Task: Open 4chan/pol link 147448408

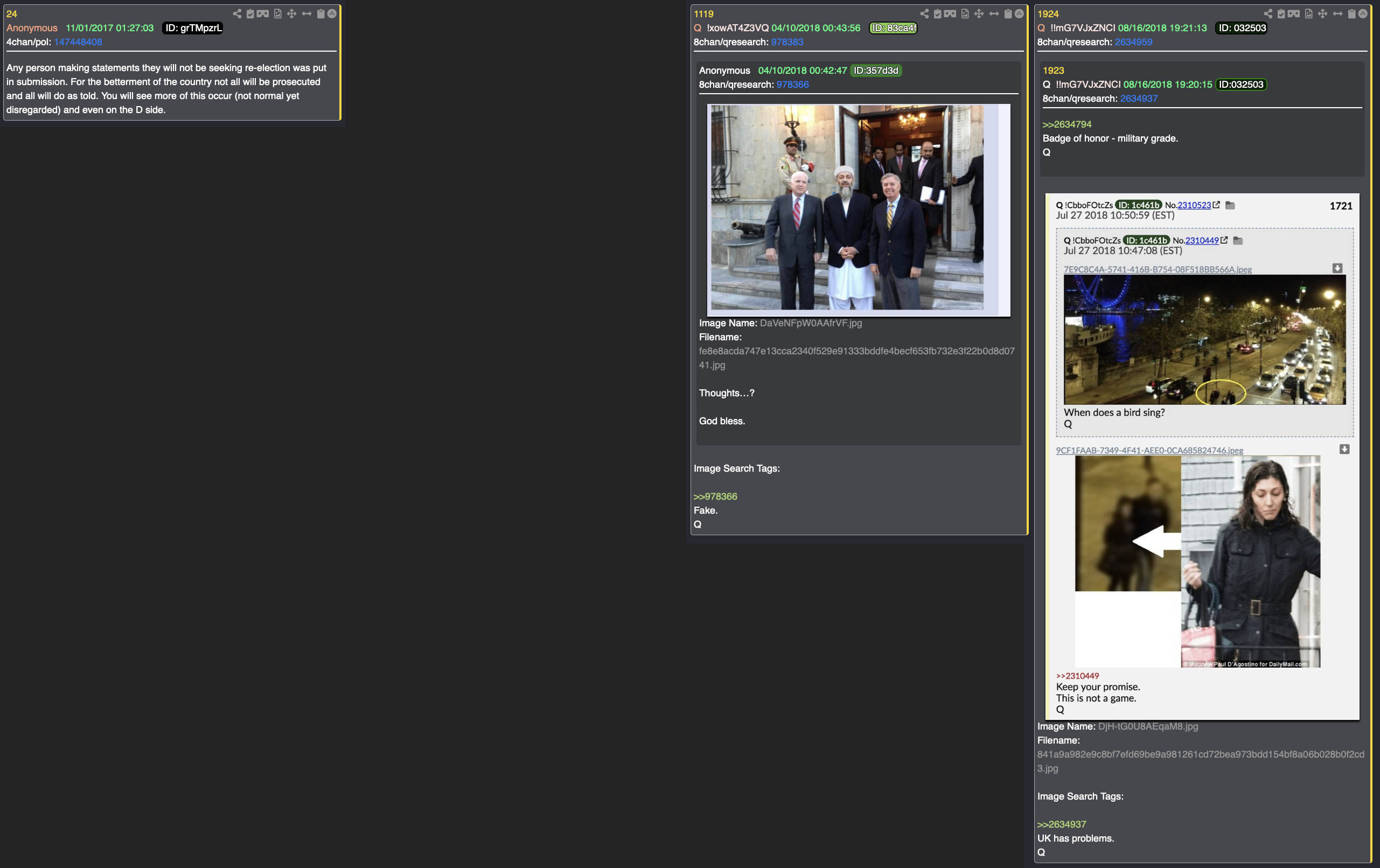Action: point(78,42)
